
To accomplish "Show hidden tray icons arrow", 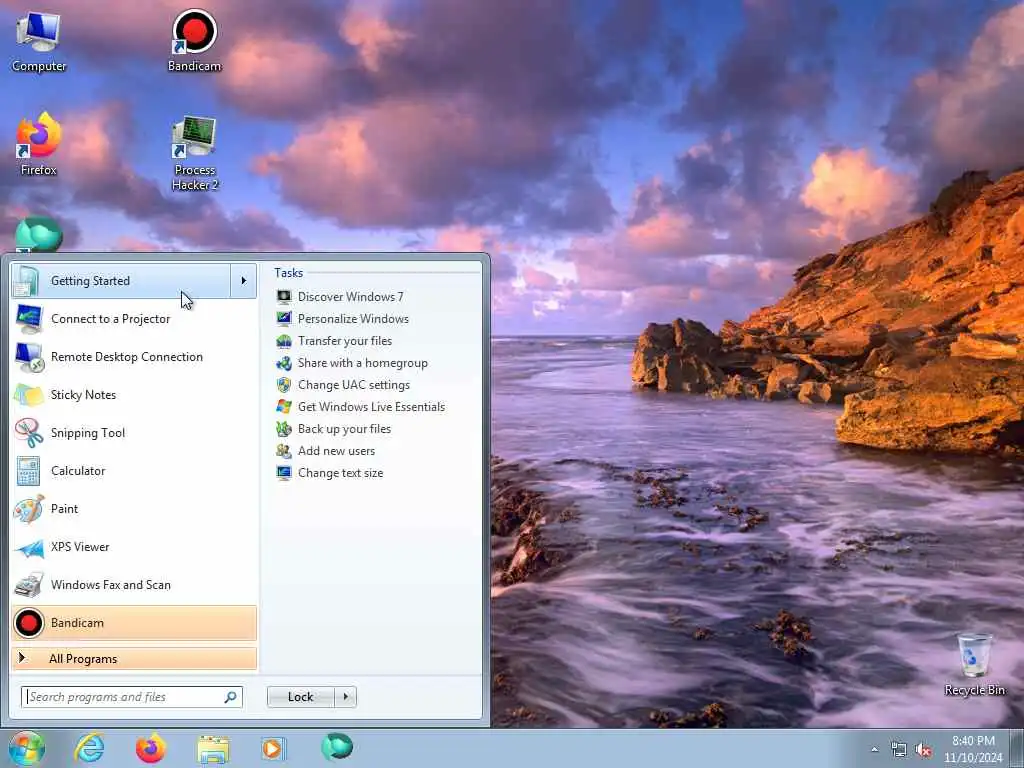I will tap(874, 750).
